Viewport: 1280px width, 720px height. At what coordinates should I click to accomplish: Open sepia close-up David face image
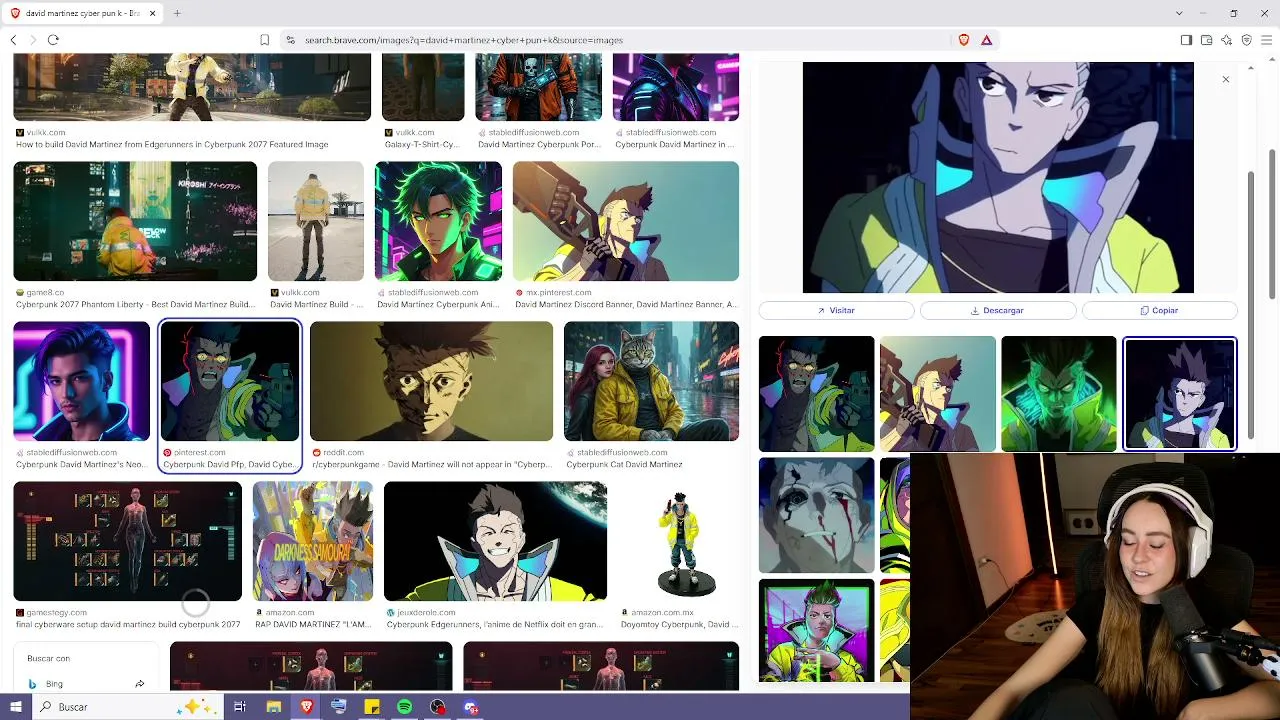point(431,381)
